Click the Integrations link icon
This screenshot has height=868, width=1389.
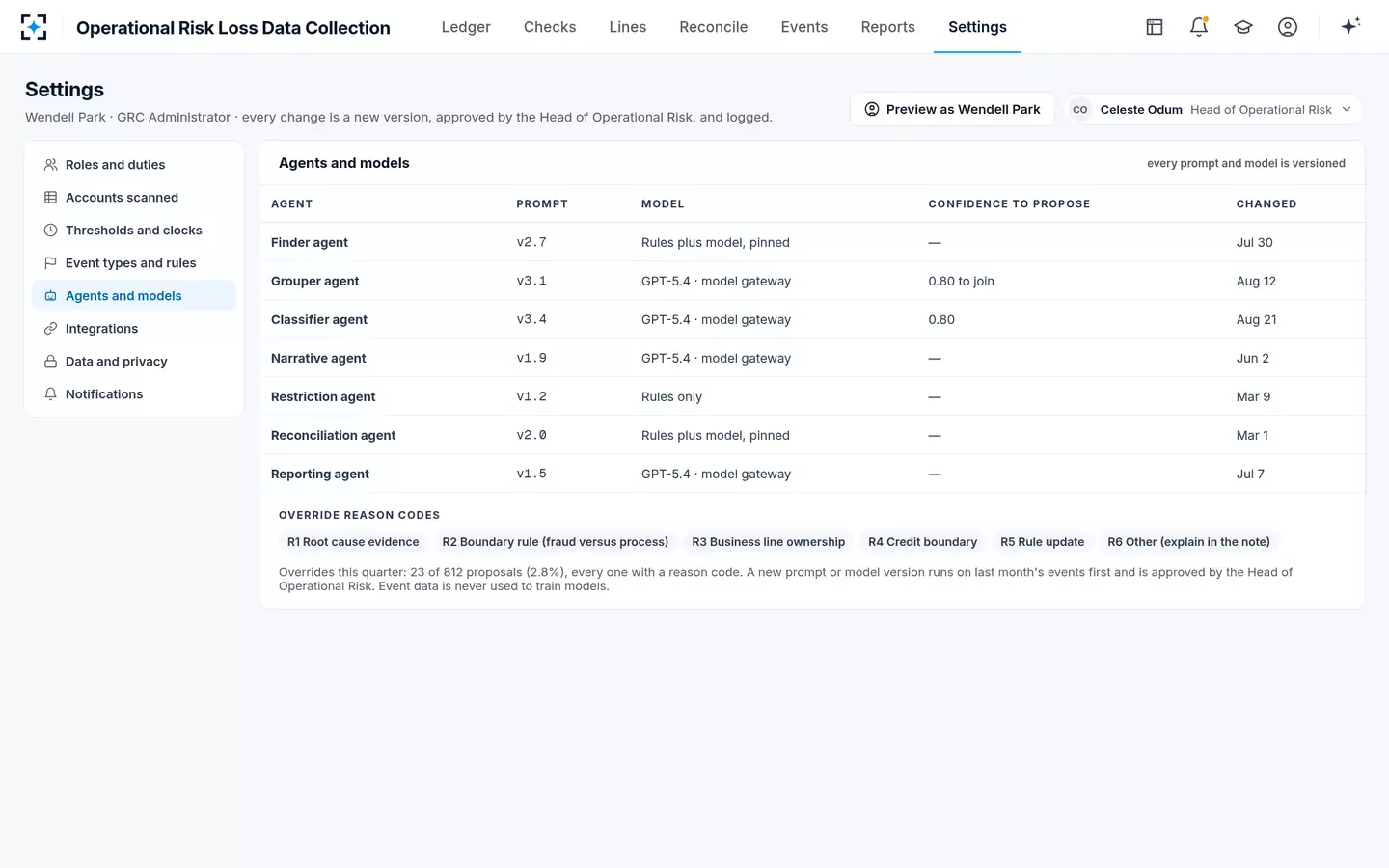click(x=51, y=329)
